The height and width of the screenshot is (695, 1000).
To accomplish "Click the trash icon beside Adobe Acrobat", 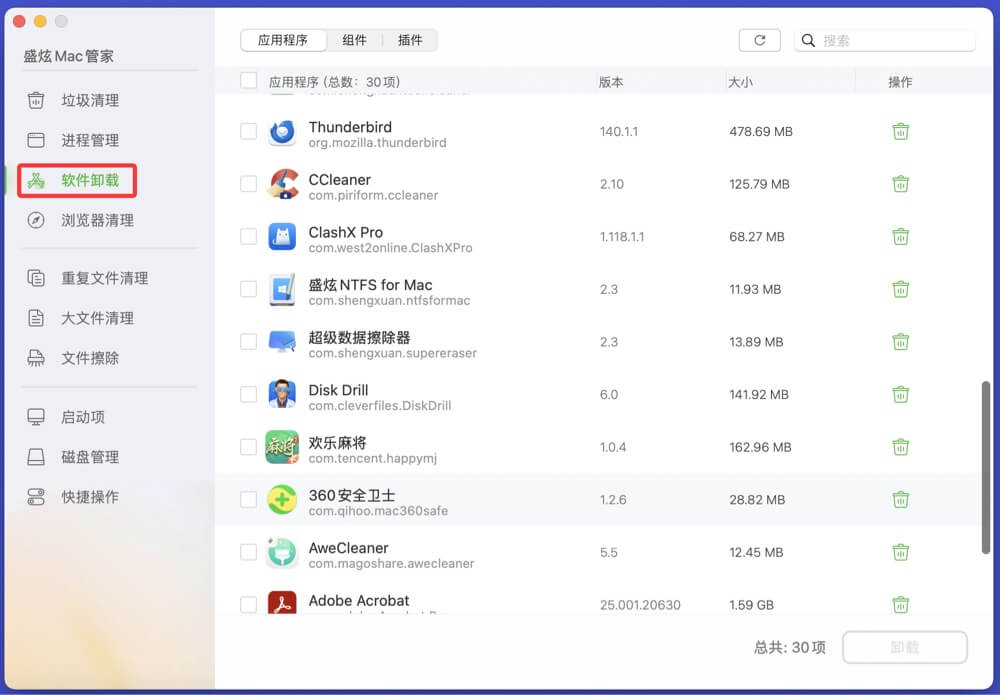I will click(x=901, y=605).
